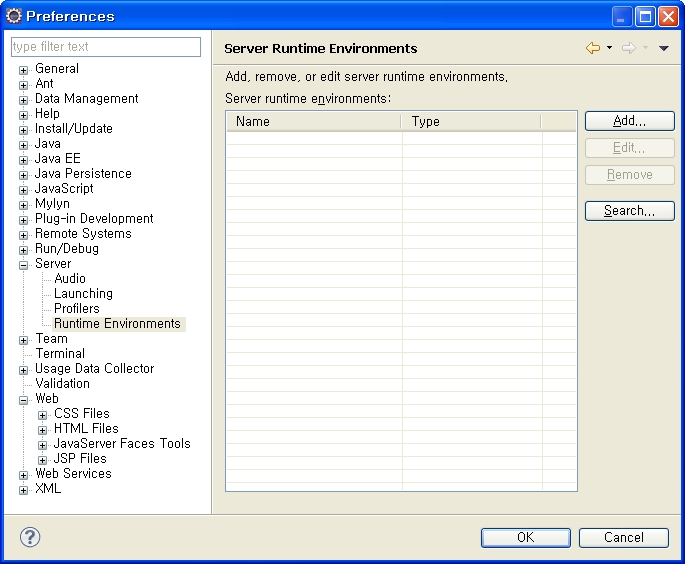The image size is (685, 564).
Task: Open the Profilers preference page
Action: (77, 309)
